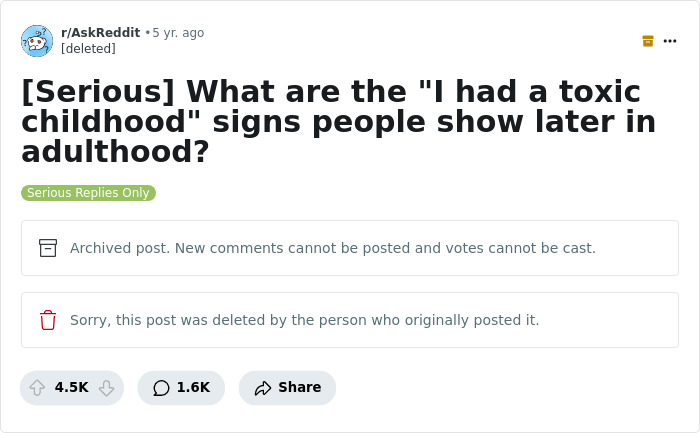Click blank card area right of Share
Viewport: 700px width, 433px height.
click(x=500, y=388)
